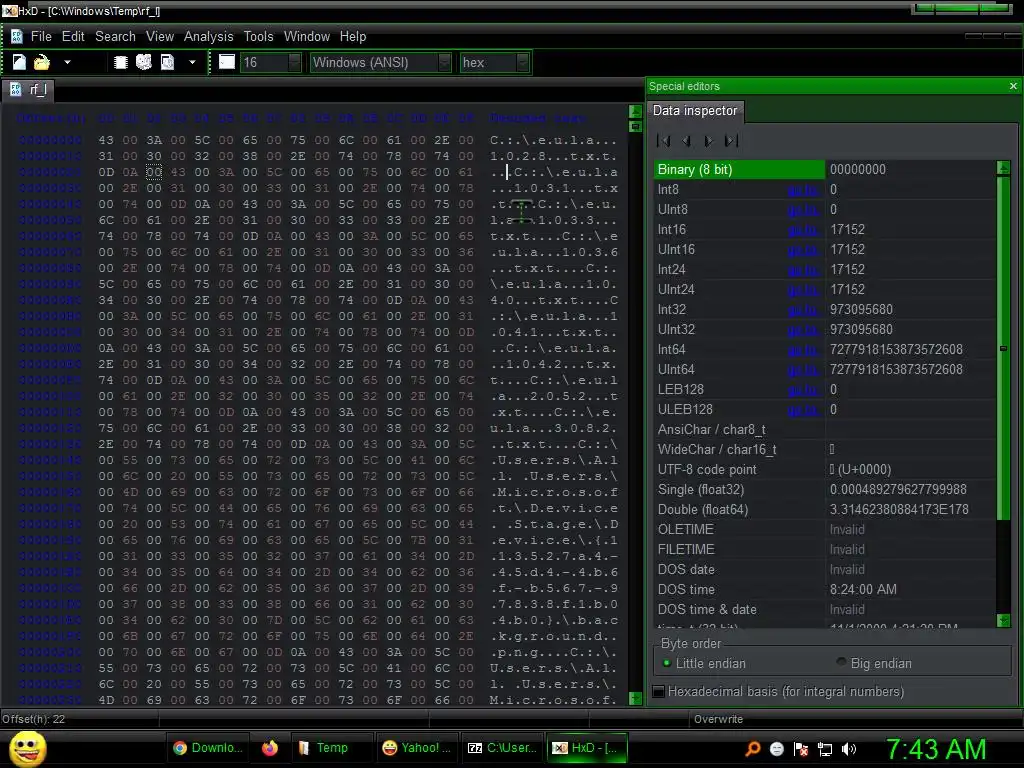
Task: Click the go to link for Int16
Action: tap(803, 230)
